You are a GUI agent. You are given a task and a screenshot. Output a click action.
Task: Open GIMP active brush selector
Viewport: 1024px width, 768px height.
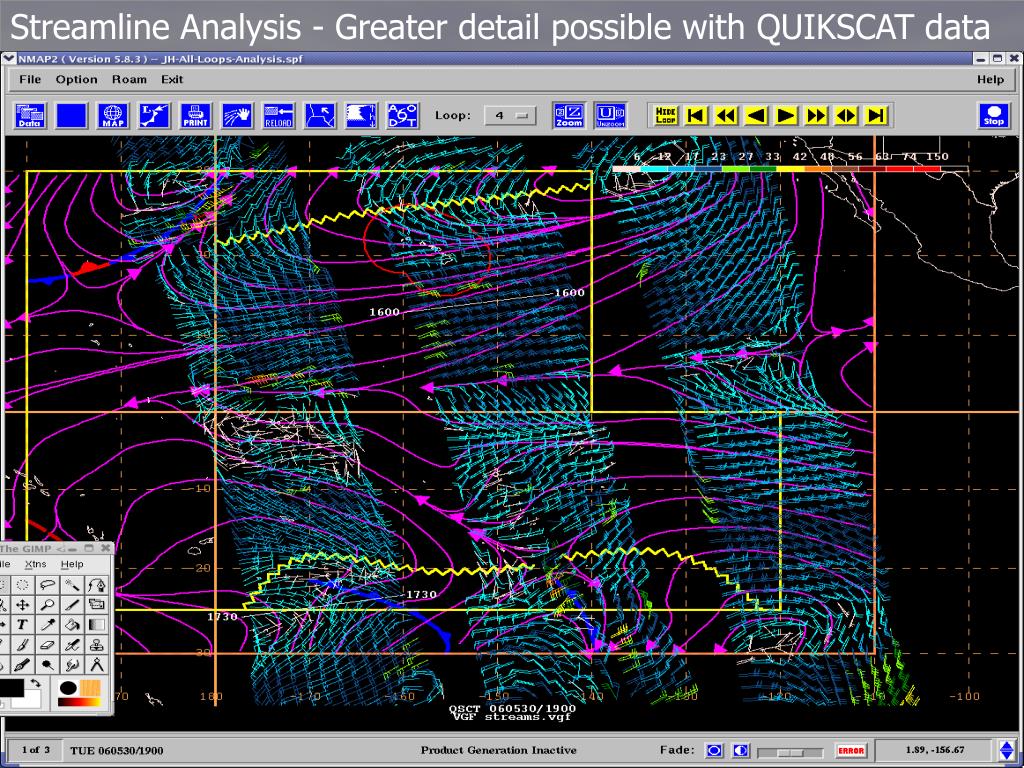click(69, 688)
